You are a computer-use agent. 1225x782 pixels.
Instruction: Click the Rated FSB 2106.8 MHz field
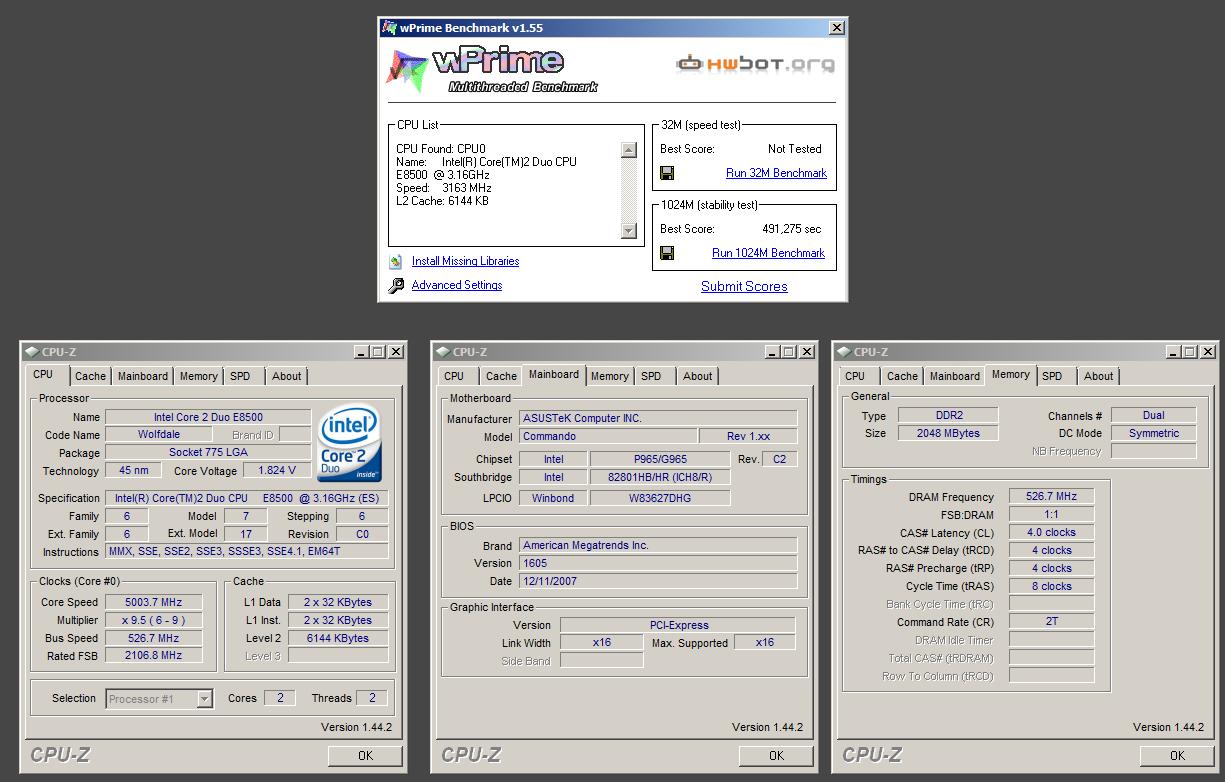pos(153,656)
